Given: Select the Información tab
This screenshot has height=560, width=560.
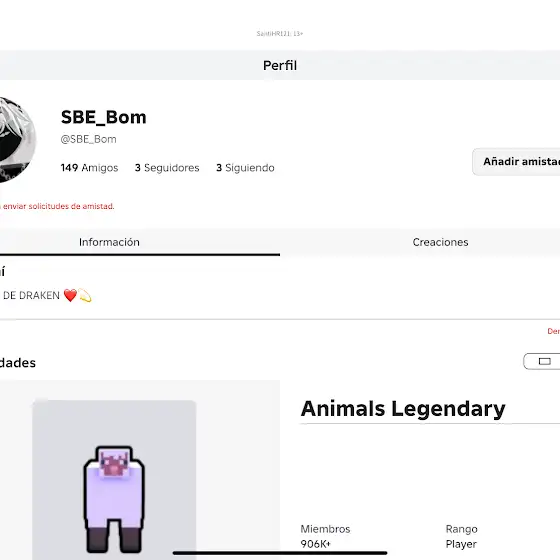Looking at the screenshot, I should (x=109, y=242).
